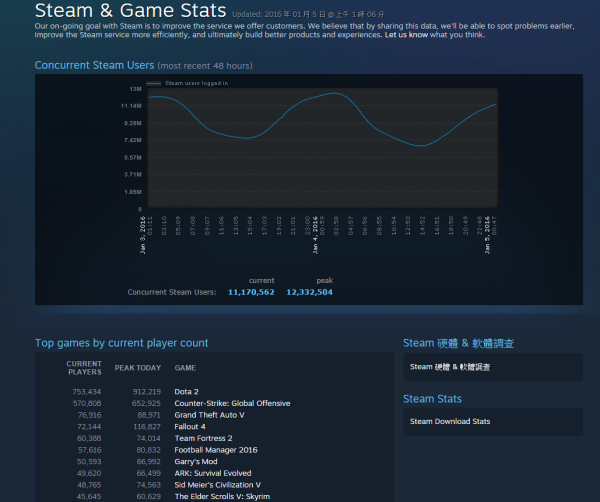Click the Steam Stats sidebar heading
The image size is (600, 502).
coord(432,399)
